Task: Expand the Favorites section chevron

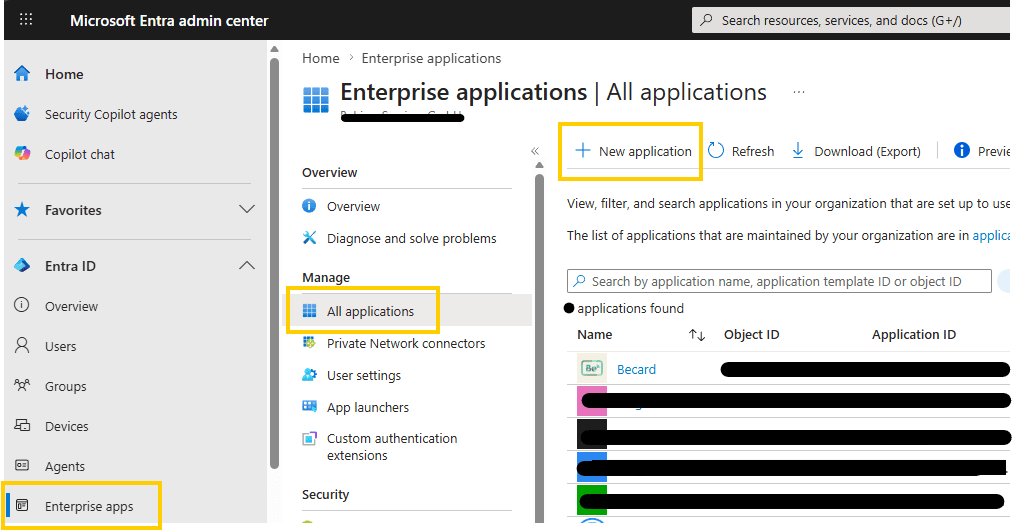Action: [247, 209]
